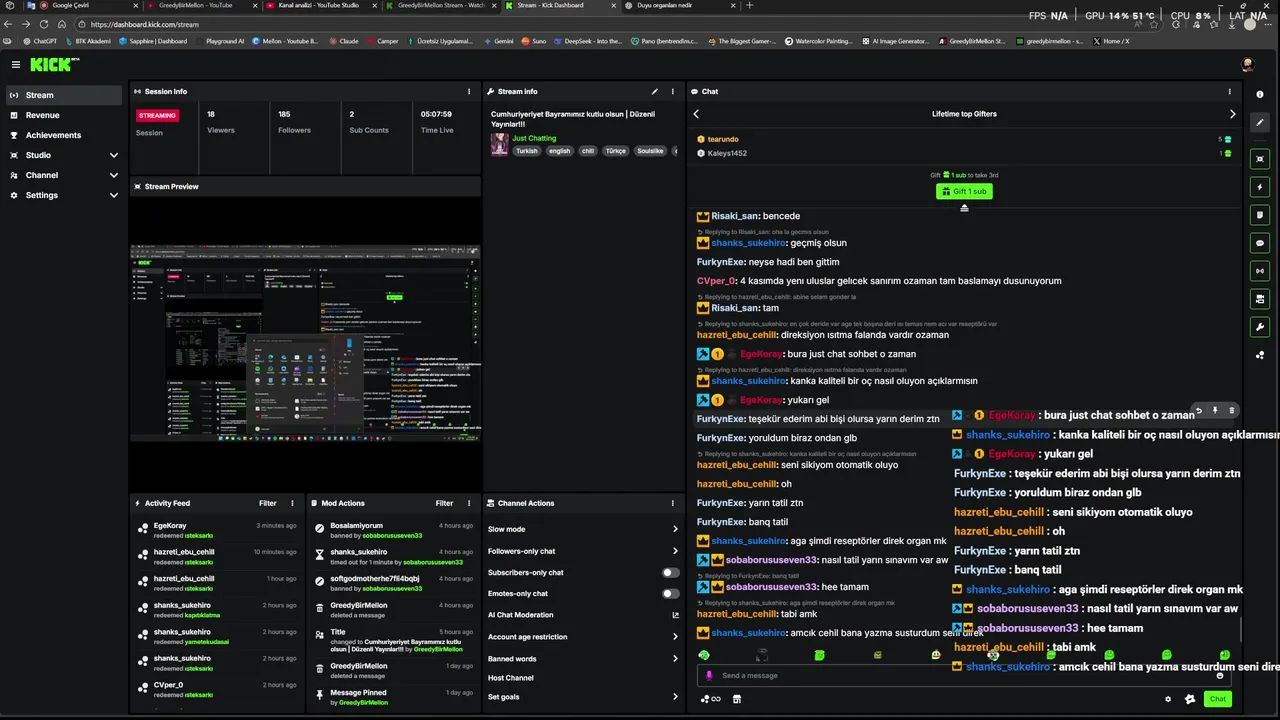Show previous top gifters leaderboard

coord(697,114)
